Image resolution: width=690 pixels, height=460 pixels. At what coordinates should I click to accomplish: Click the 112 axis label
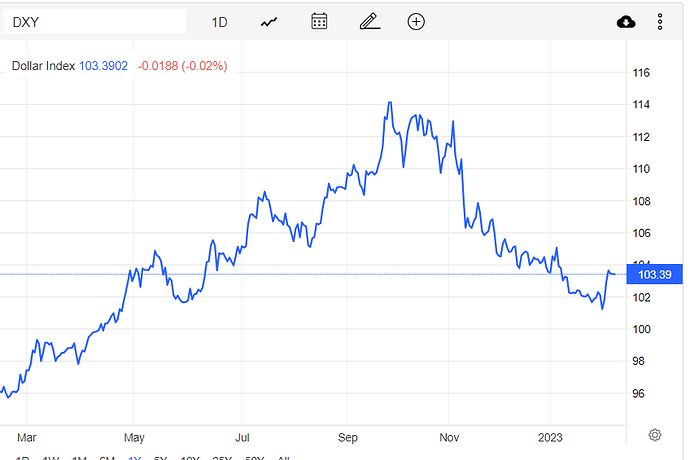641,137
